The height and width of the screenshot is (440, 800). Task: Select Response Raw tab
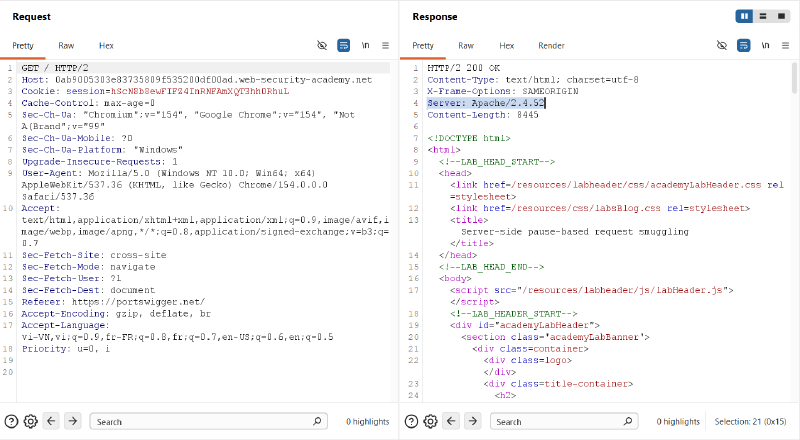[x=466, y=45]
